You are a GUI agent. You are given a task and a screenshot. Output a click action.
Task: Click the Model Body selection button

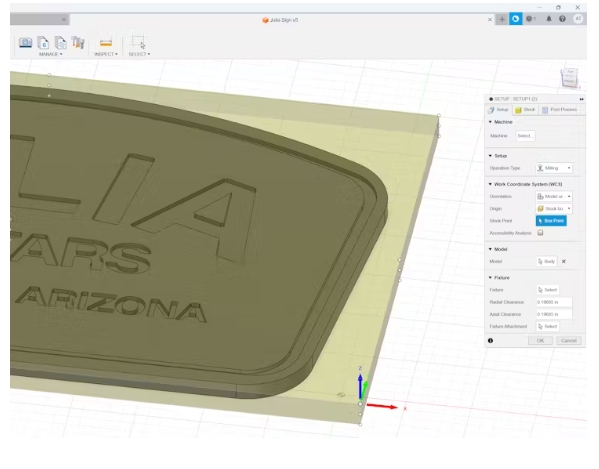[547, 261]
